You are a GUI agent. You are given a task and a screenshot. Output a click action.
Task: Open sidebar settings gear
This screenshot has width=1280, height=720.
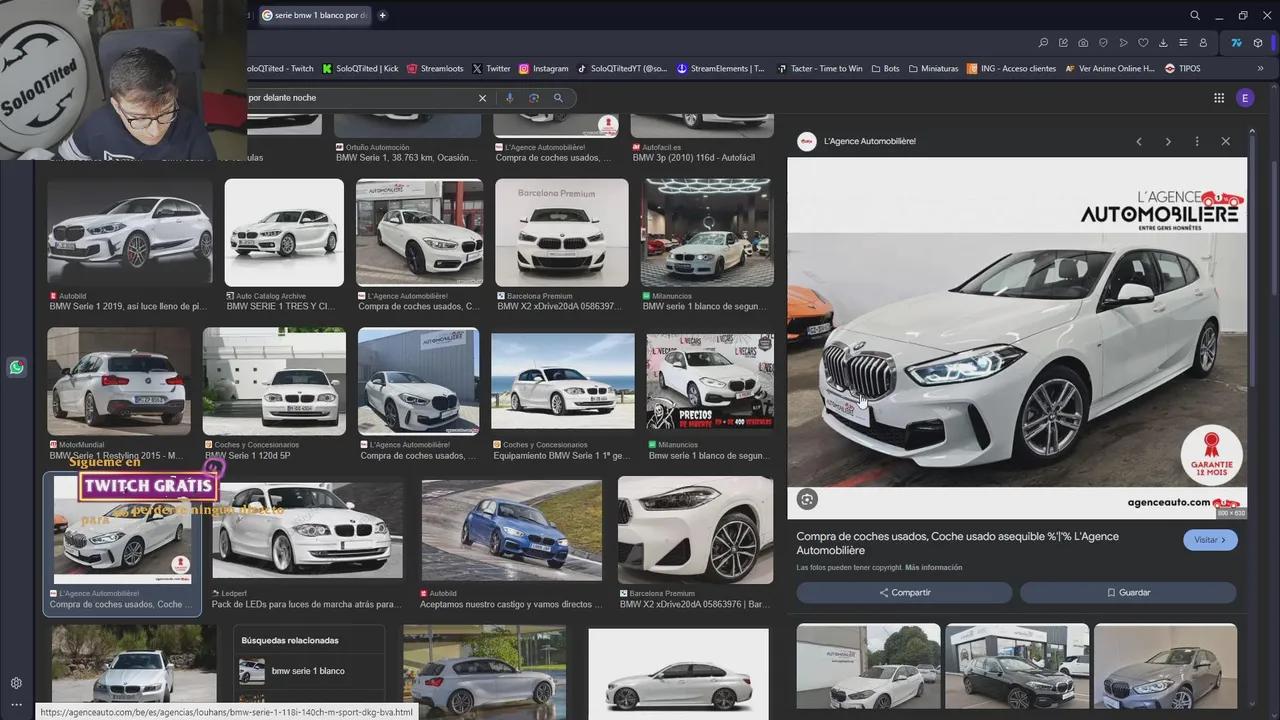16,683
